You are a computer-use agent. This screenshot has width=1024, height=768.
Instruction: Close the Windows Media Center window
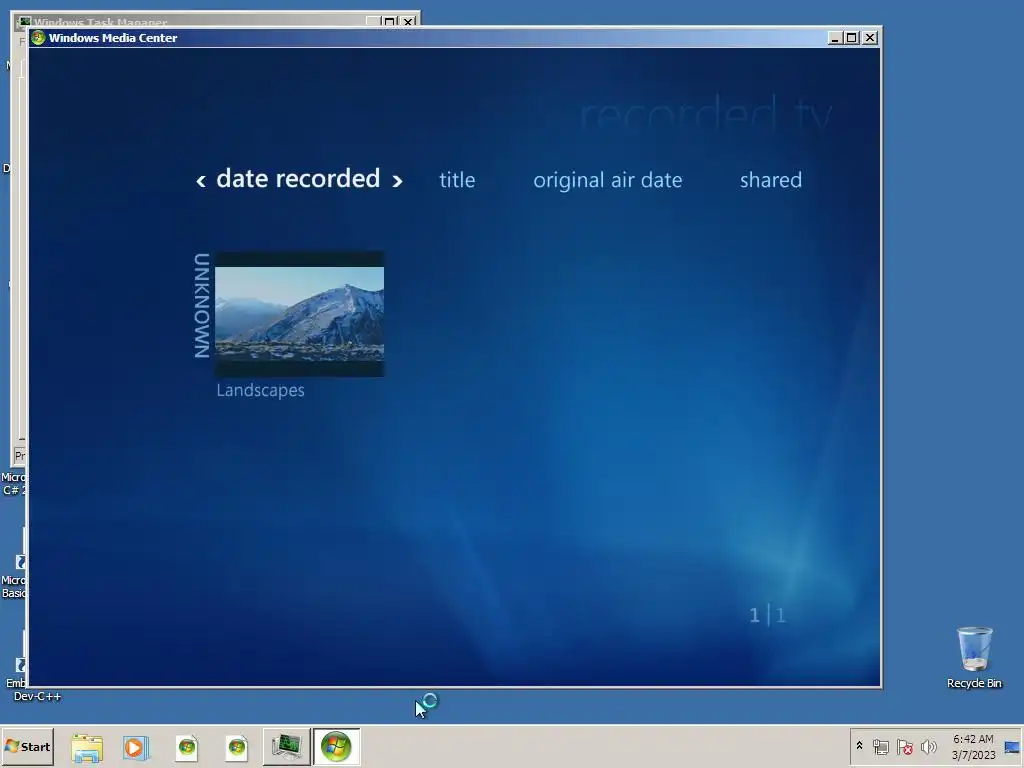870,38
